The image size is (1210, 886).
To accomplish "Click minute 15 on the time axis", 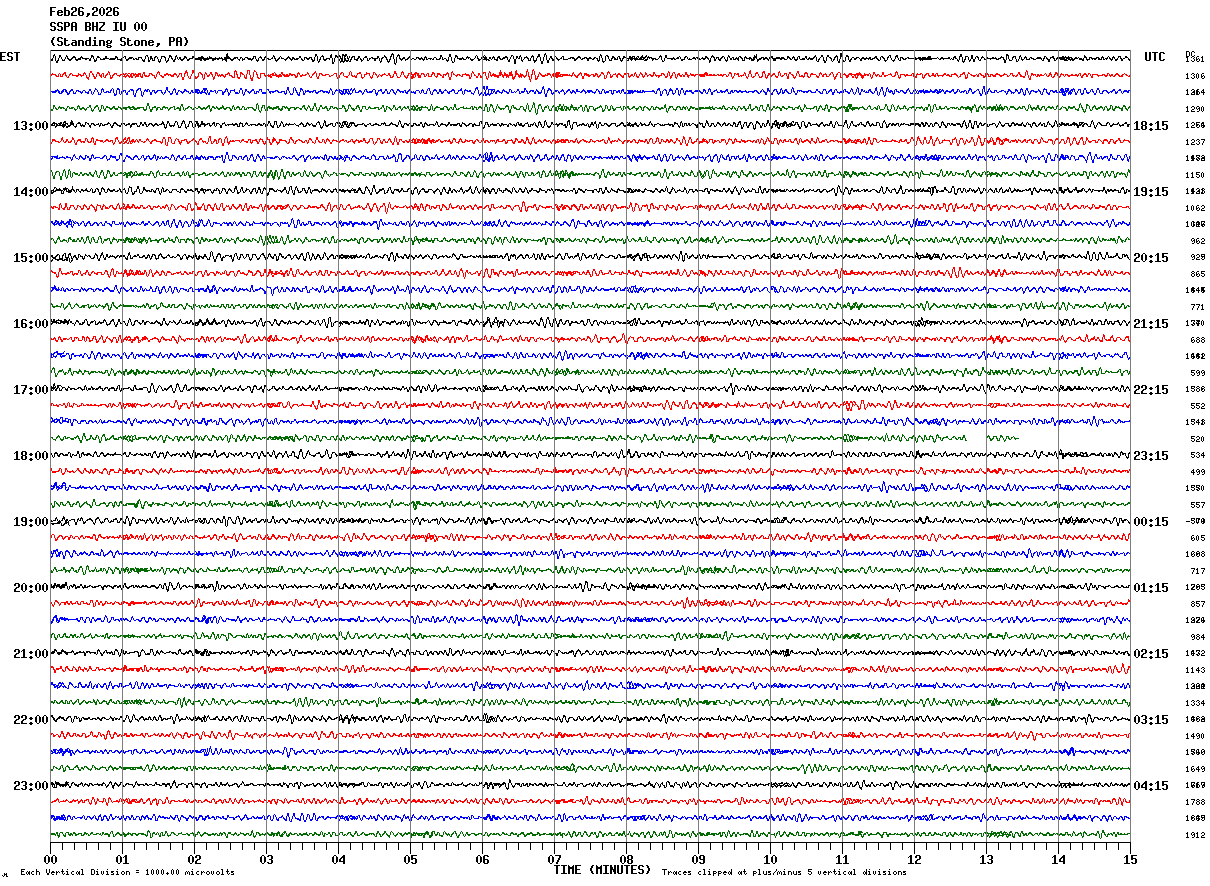I will [x=1130, y=859].
